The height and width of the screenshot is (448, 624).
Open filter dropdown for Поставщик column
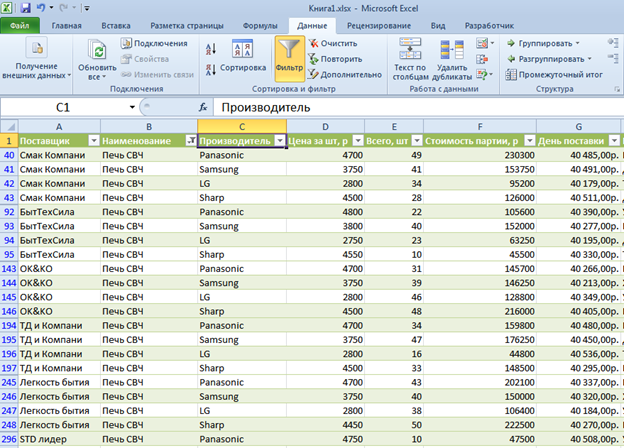[x=93, y=141]
